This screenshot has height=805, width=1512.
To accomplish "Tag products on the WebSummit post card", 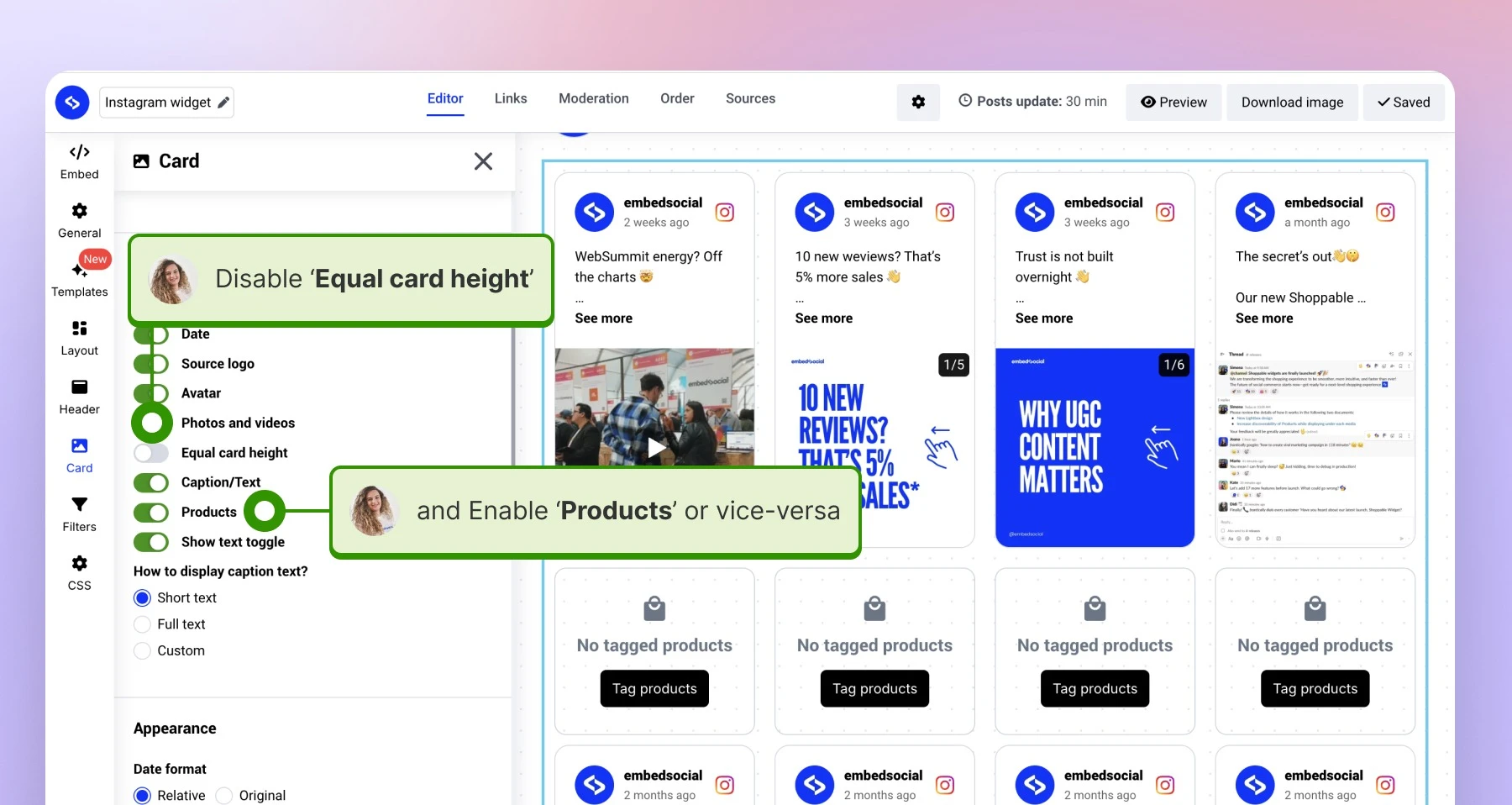I will (x=654, y=689).
